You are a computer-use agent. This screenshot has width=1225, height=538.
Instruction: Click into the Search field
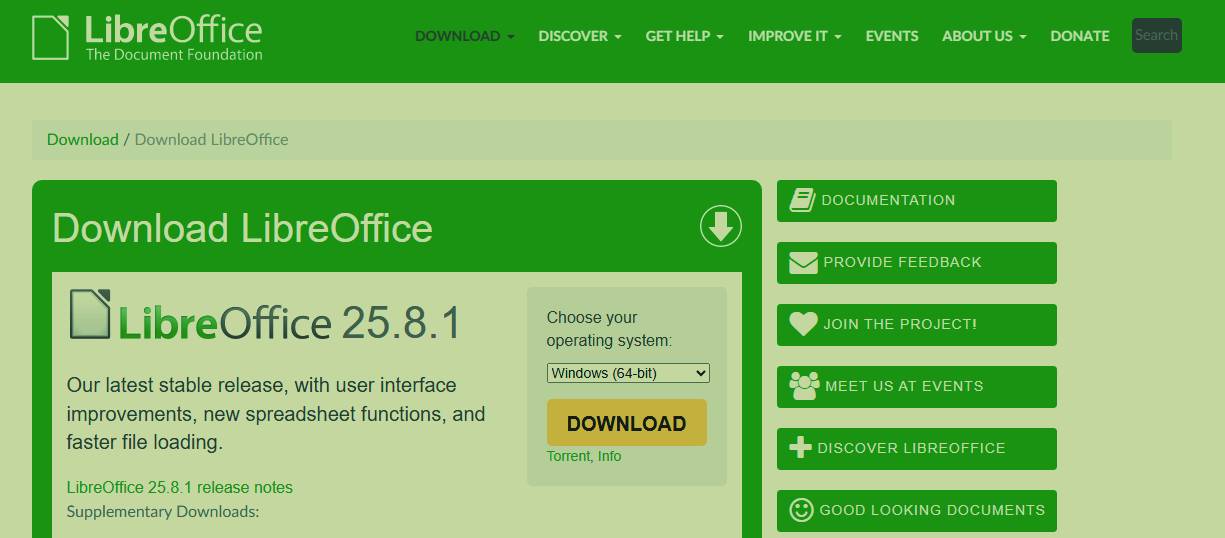(x=1157, y=35)
